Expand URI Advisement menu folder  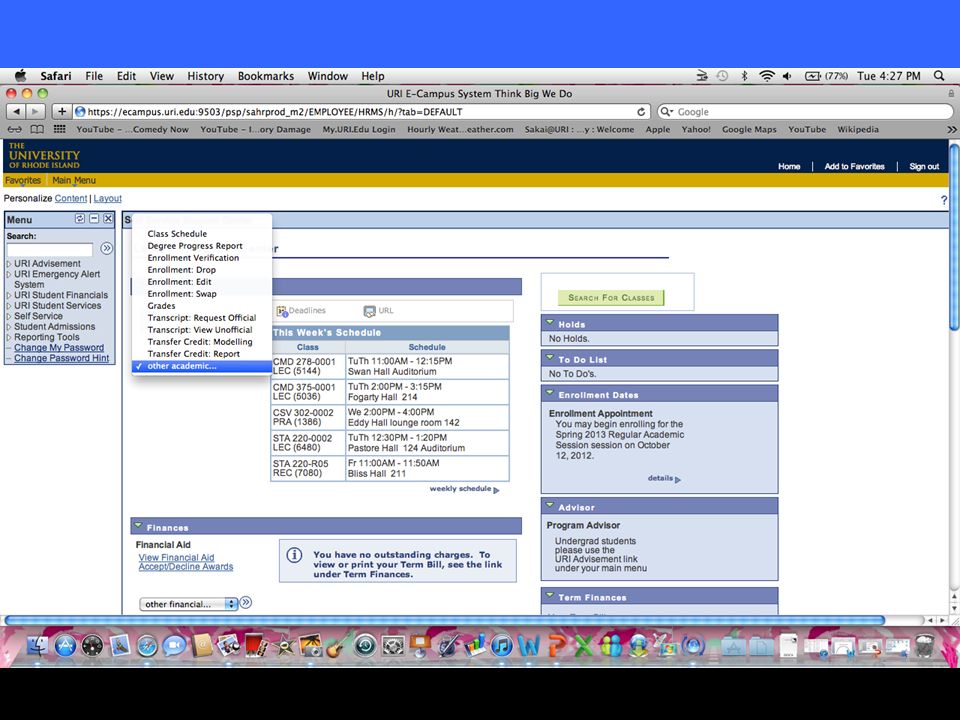click(x=9, y=264)
